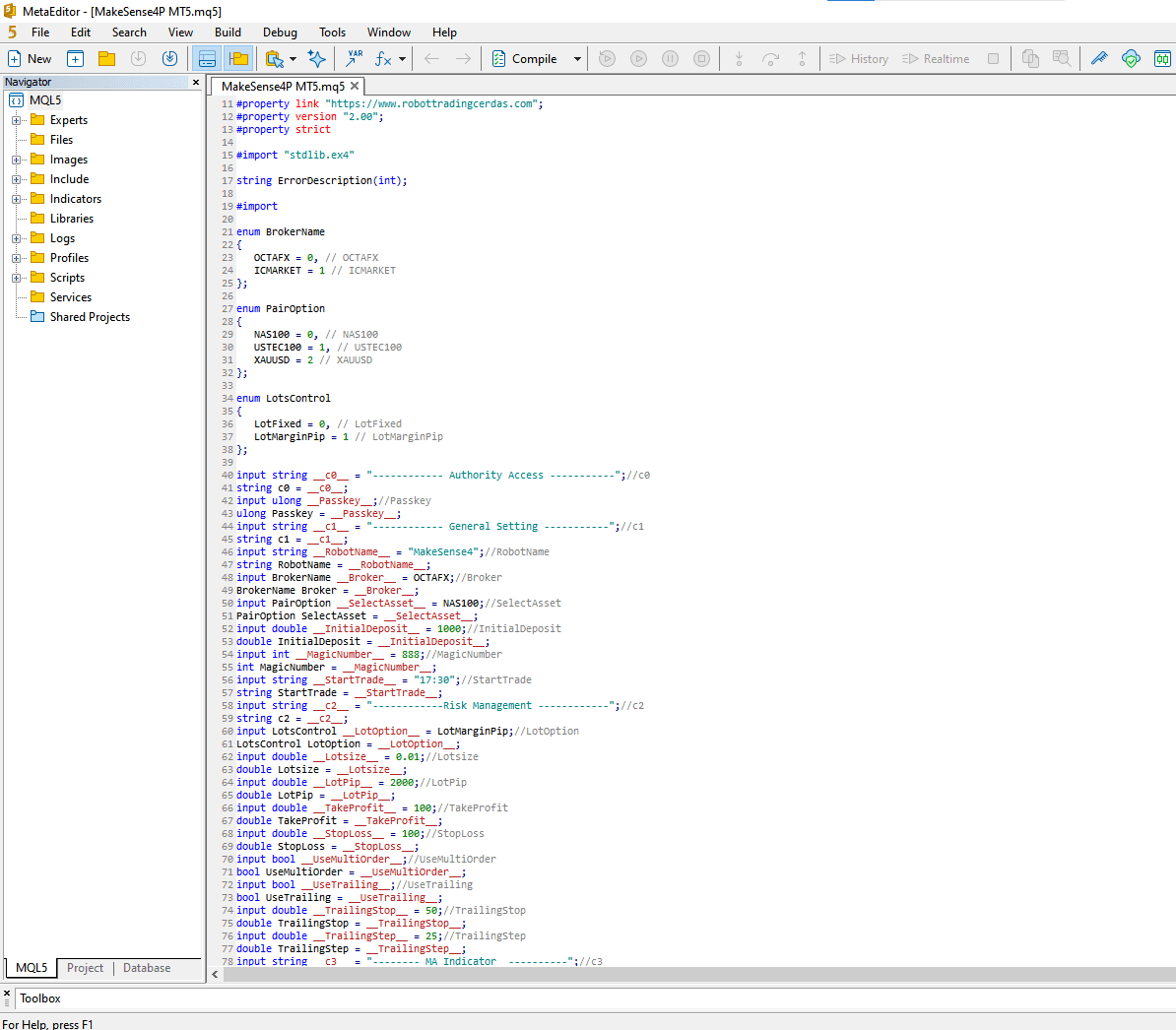Toggle the Navigator panel toolbar button
The width and height of the screenshot is (1176, 1030).
(238, 59)
